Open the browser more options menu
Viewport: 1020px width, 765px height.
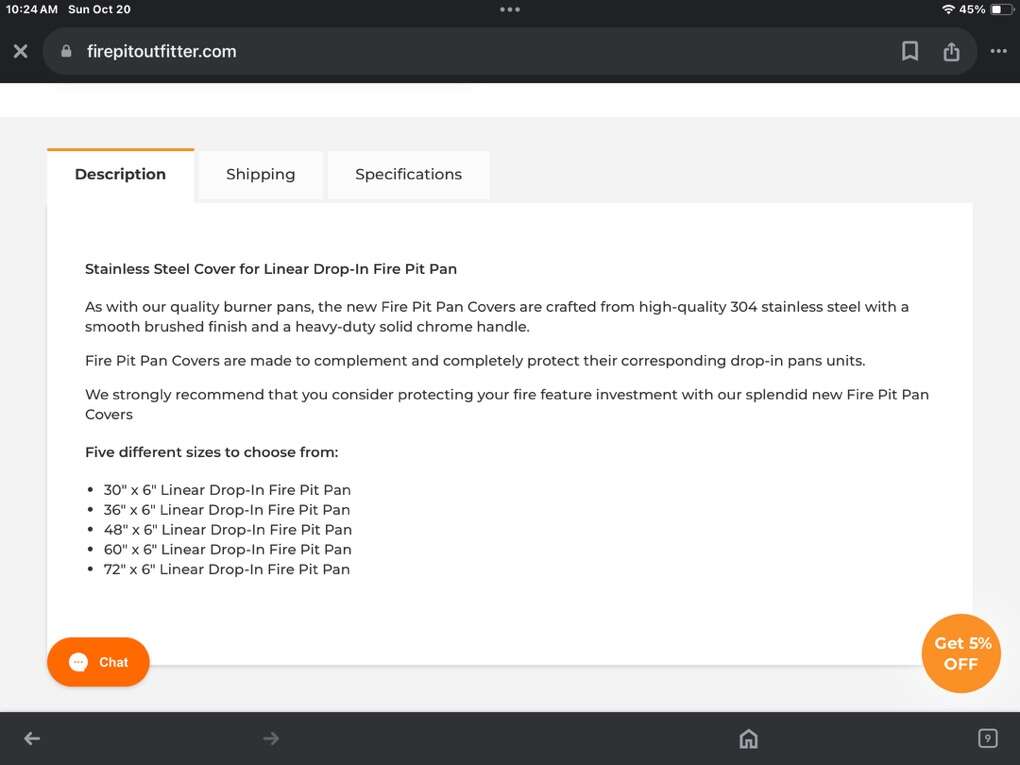click(998, 51)
